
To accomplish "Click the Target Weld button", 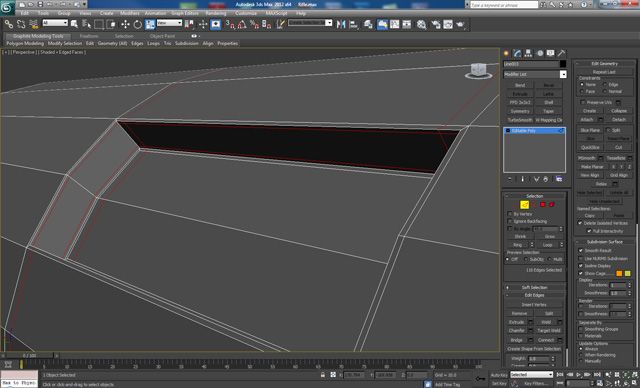I will pyautogui.click(x=549, y=330).
